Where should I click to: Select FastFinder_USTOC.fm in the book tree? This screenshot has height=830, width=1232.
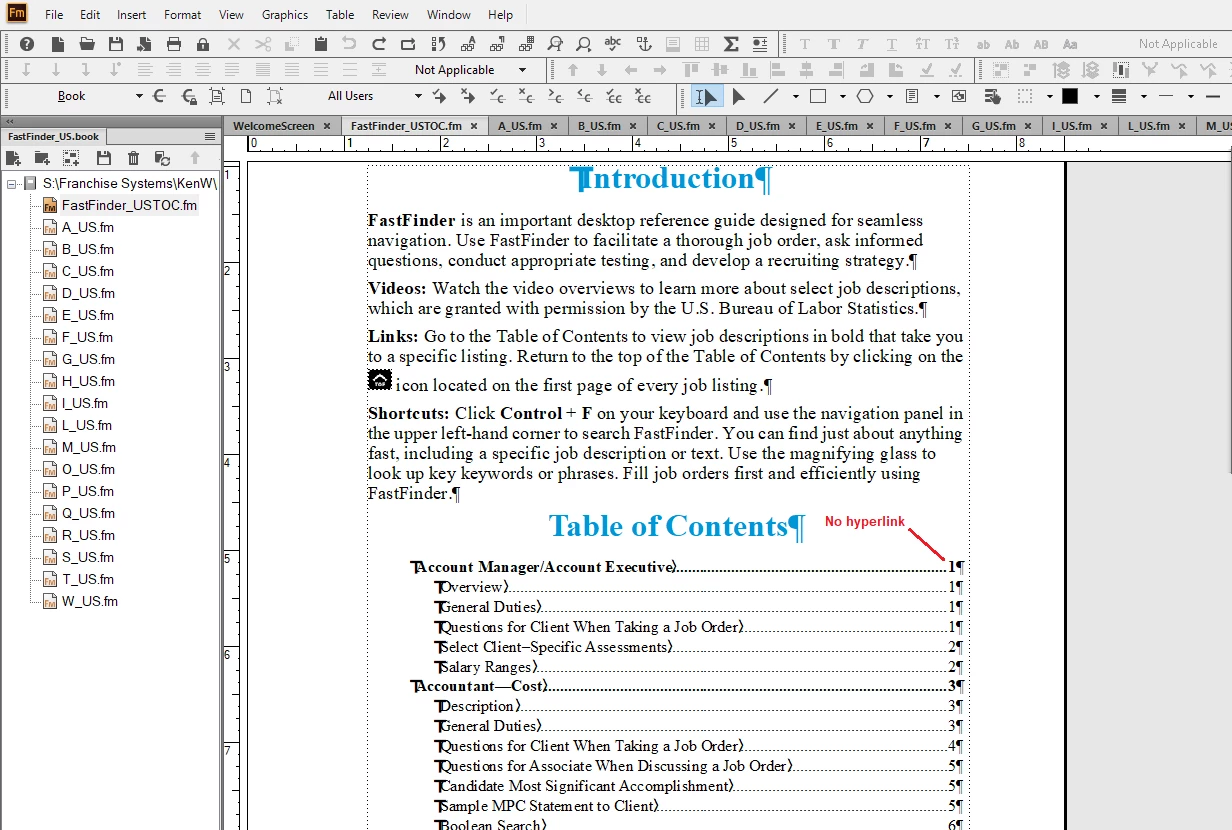(129, 205)
